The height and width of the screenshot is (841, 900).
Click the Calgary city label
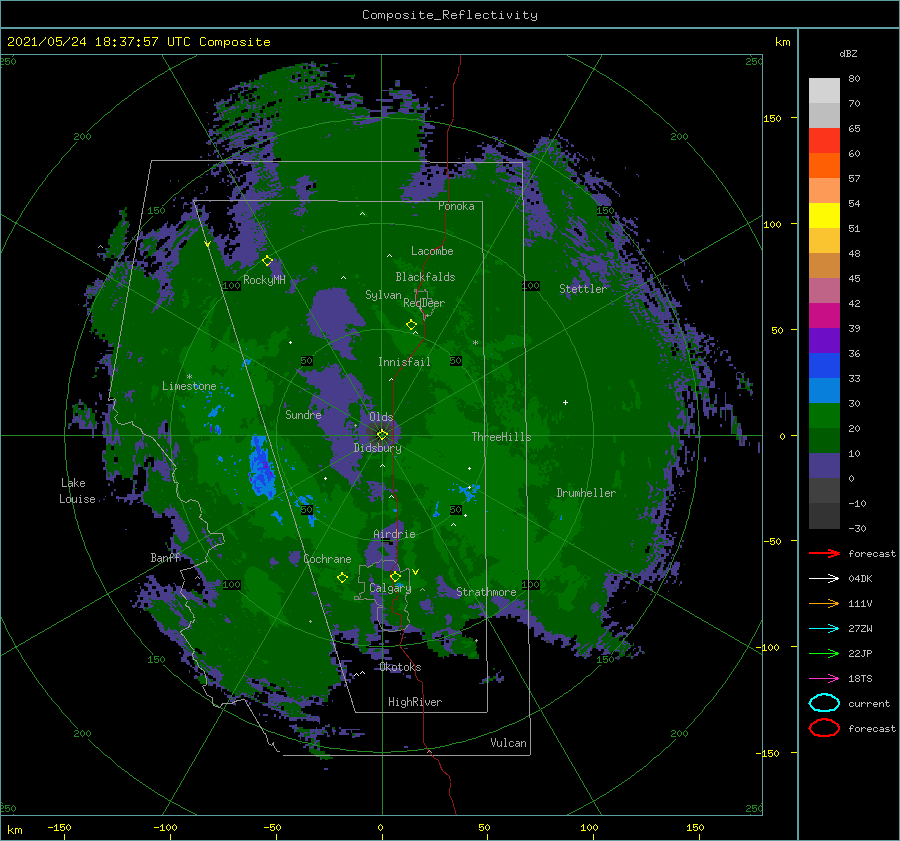[390, 588]
